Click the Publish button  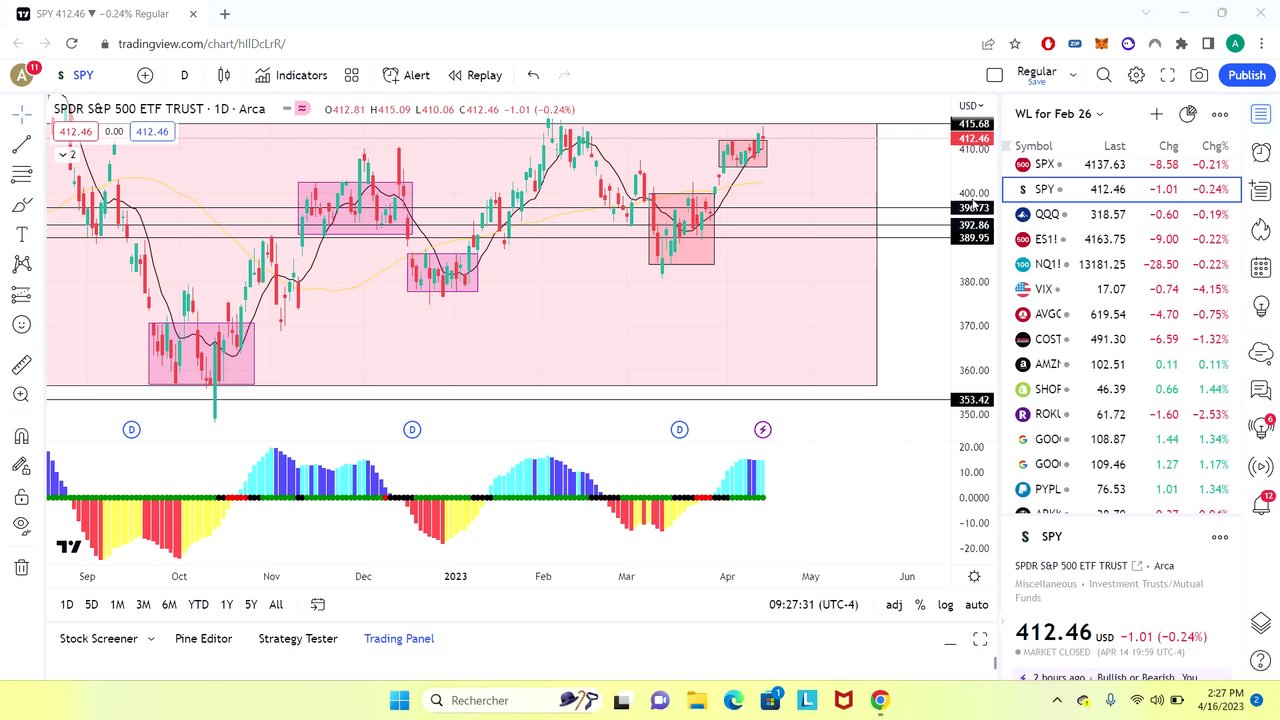[1247, 75]
